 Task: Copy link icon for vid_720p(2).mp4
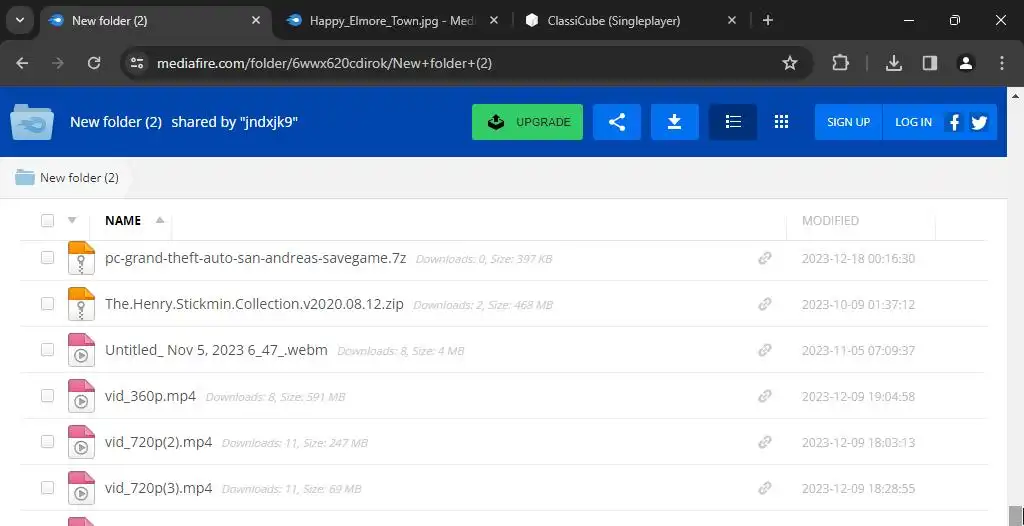765,442
